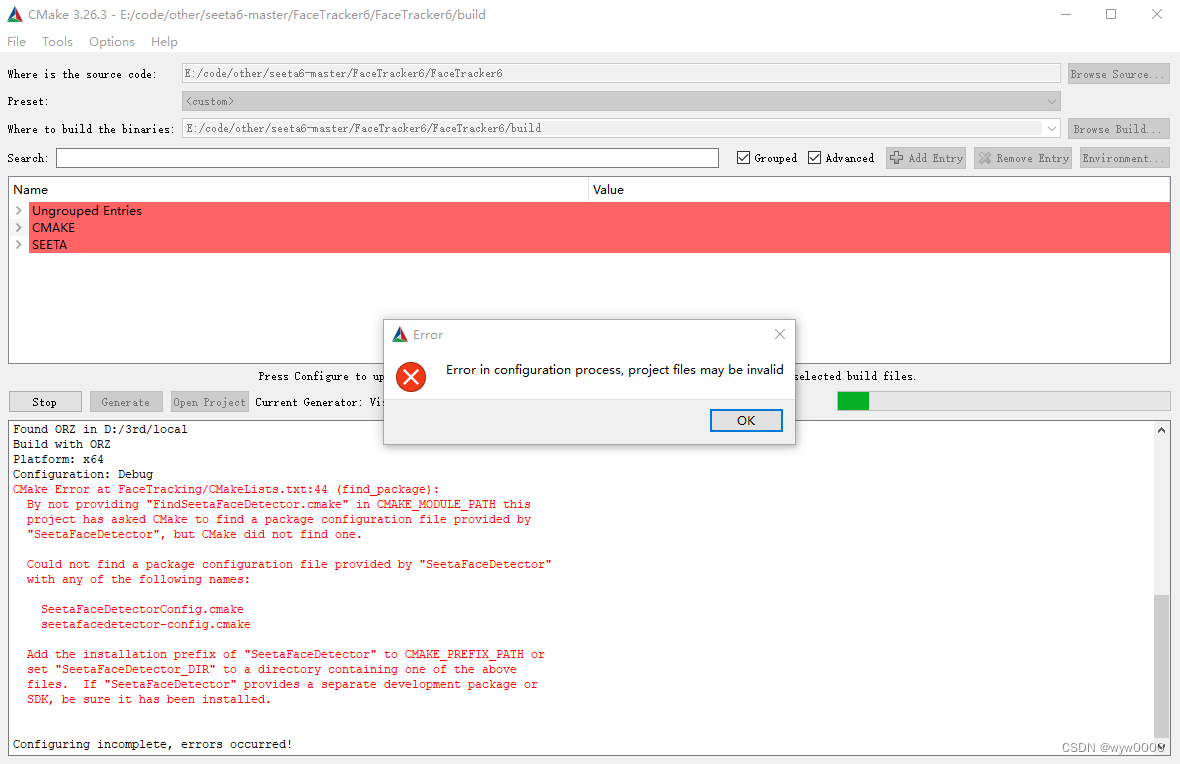Open the Preset dropdown
This screenshot has width=1180, height=764.
pyautogui.click(x=622, y=101)
